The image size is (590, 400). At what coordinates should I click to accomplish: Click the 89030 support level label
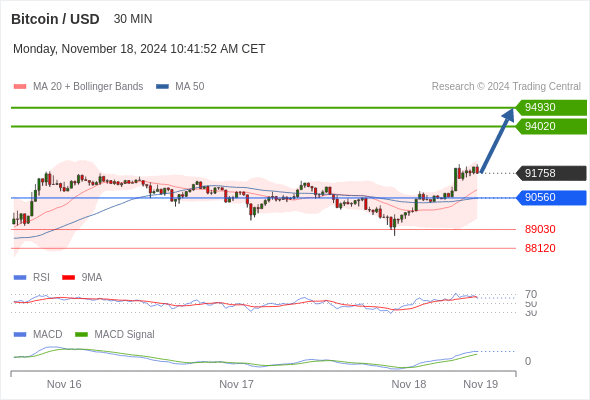click(540, 229)
